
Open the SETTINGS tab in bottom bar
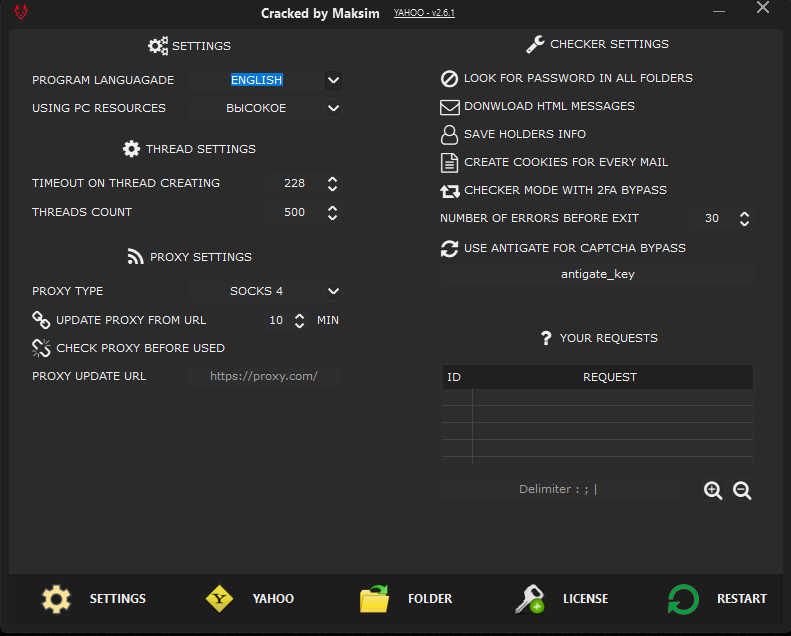(93, 599)
